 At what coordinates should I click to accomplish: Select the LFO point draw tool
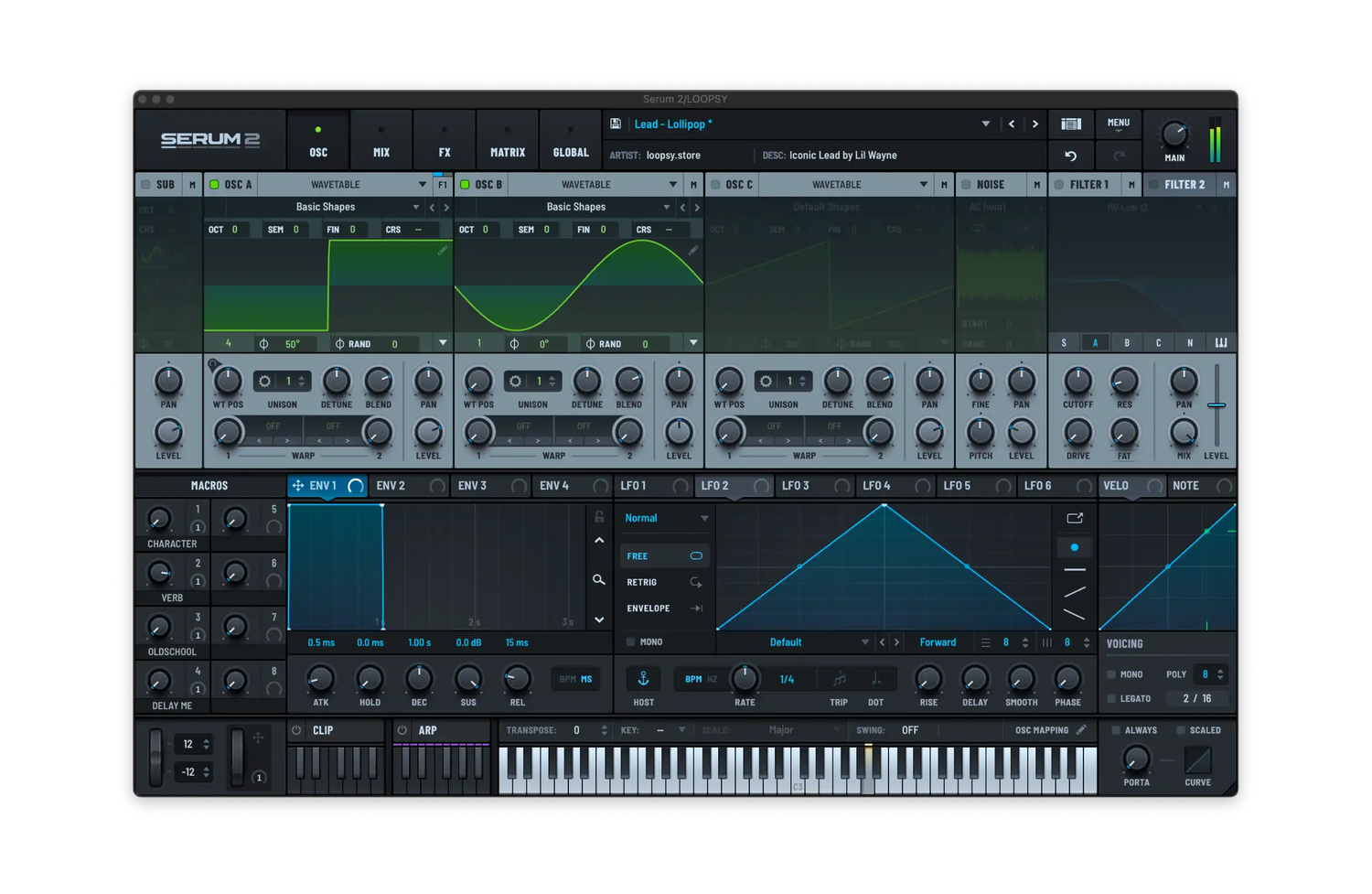(x=1075, y=547)
